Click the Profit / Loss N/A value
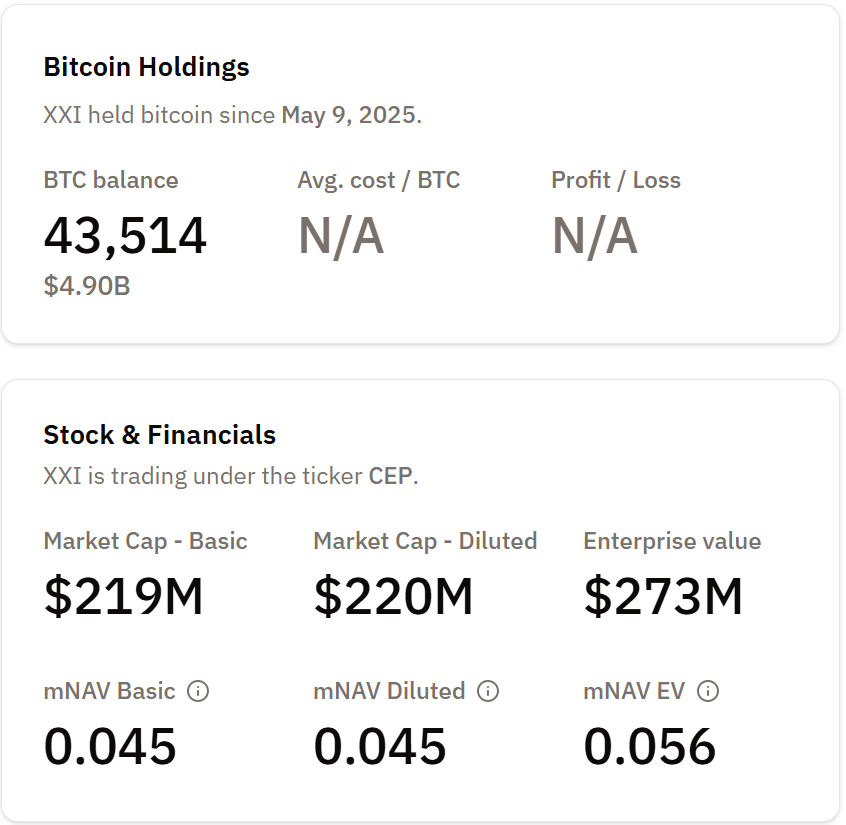Image resolution: width=846 pixels, height=825 pixels. pos(594,236)
